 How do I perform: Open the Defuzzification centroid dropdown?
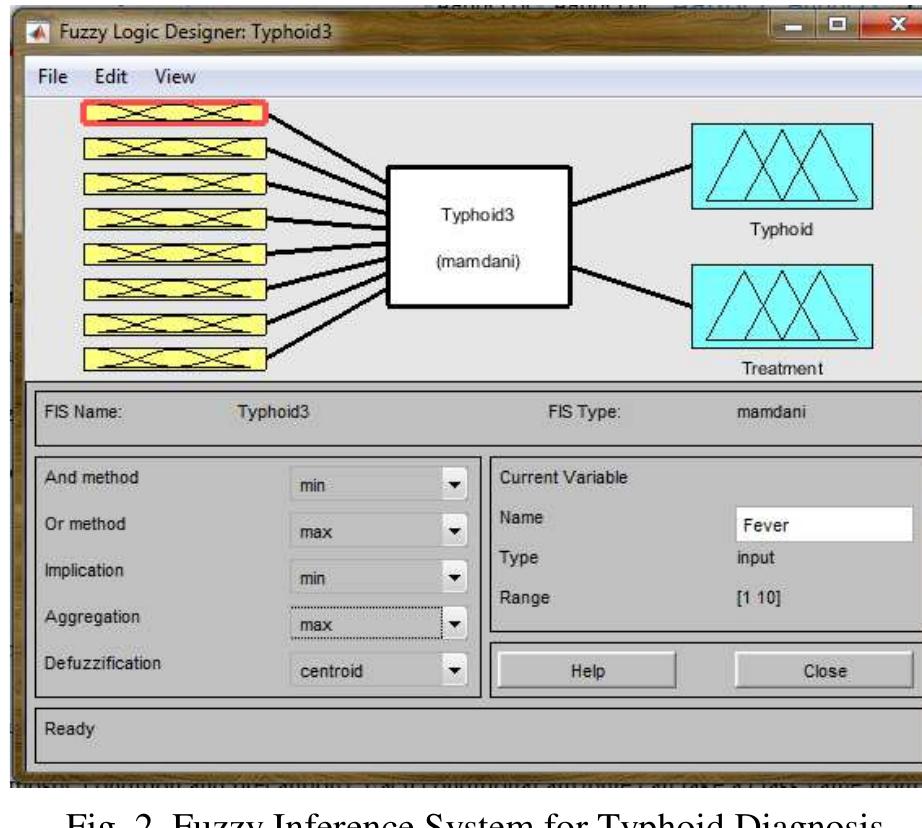(379, 670)
